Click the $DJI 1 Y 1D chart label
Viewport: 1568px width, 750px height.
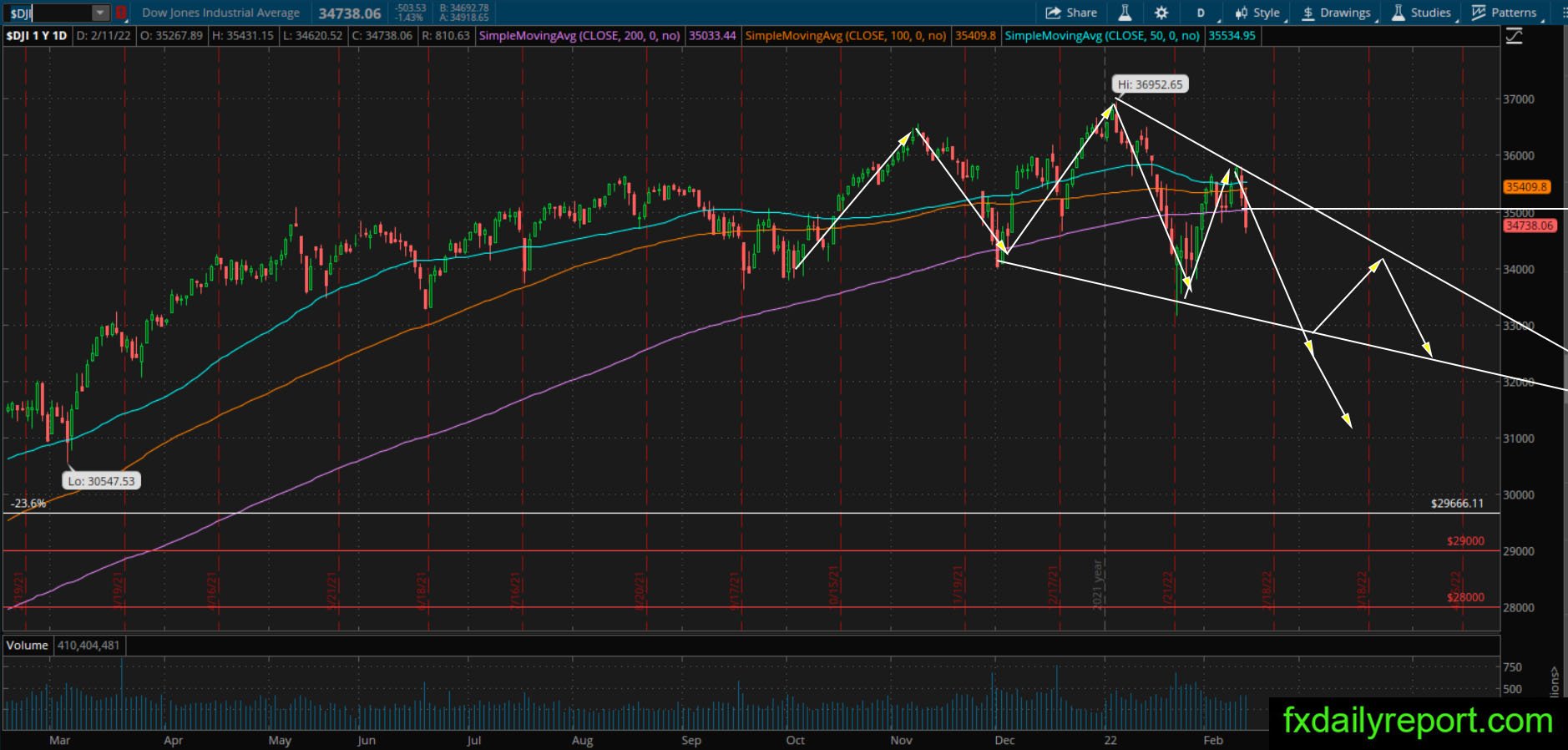click(x=38, y=36)
